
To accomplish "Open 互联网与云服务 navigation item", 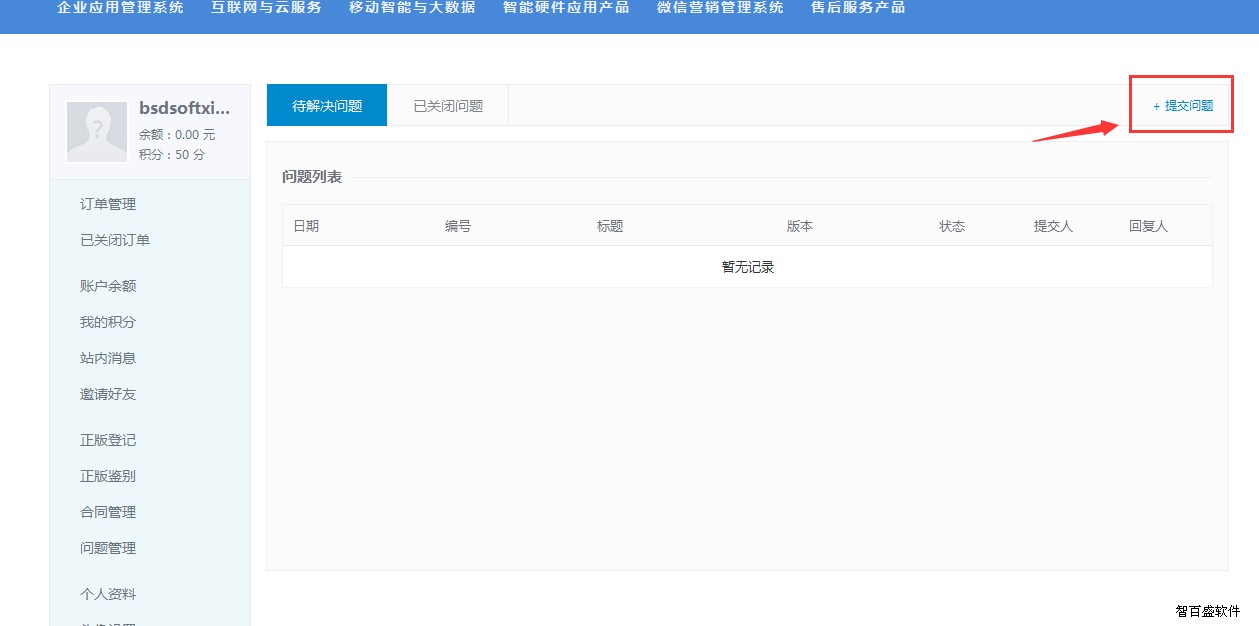I will click(267, 8).
